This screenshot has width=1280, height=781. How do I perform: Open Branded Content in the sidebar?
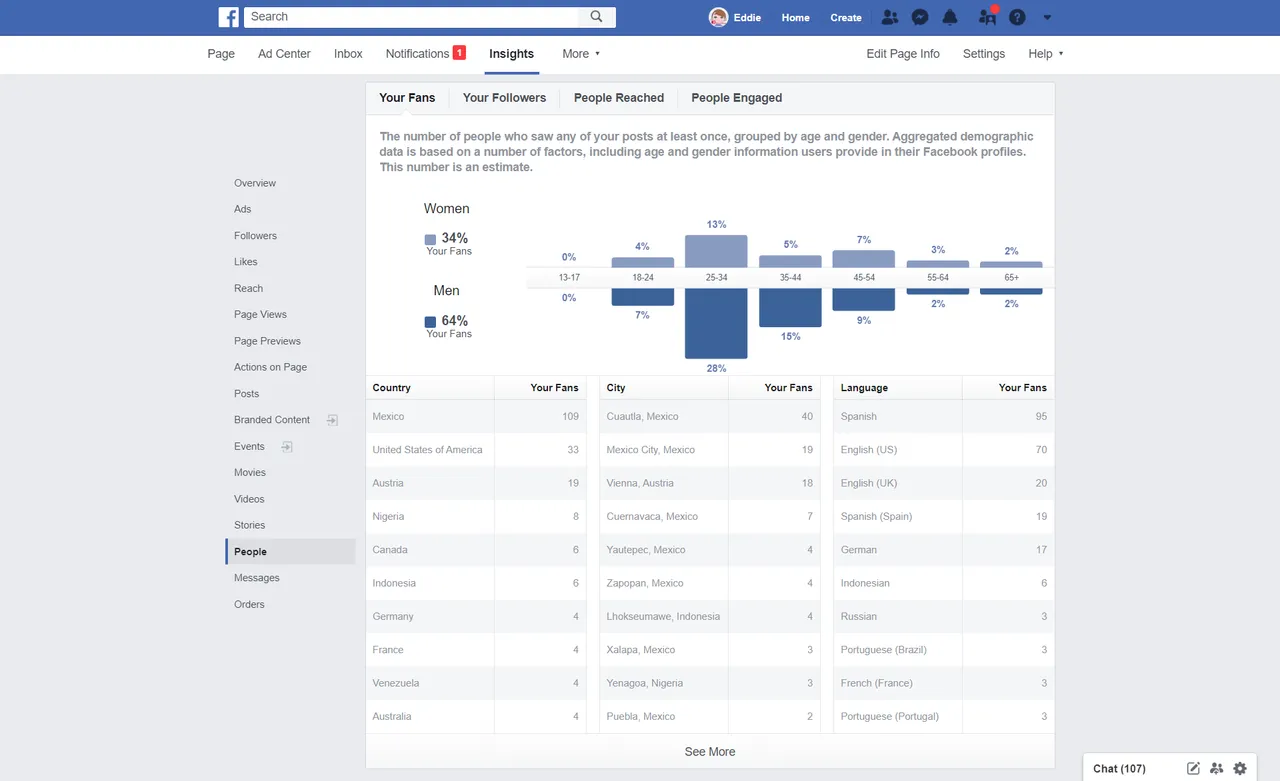click(272, 420)
